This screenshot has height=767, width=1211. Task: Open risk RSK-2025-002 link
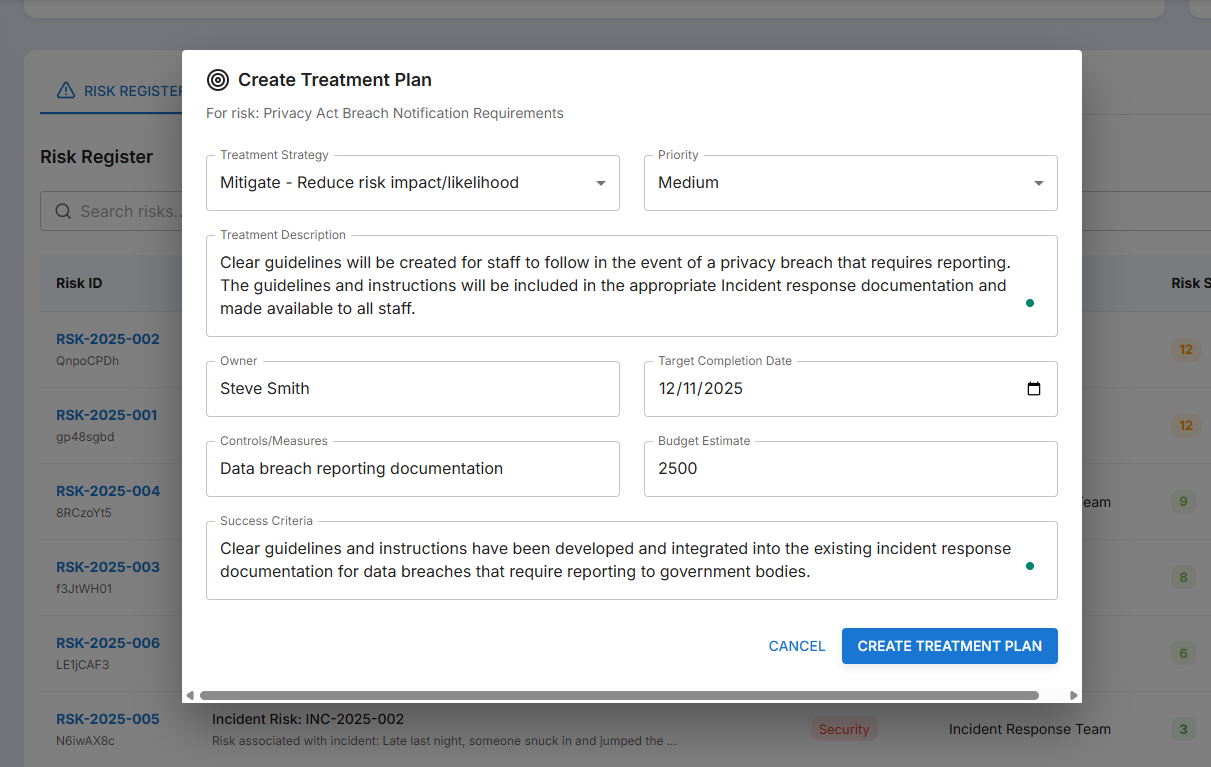click(108, 339)
